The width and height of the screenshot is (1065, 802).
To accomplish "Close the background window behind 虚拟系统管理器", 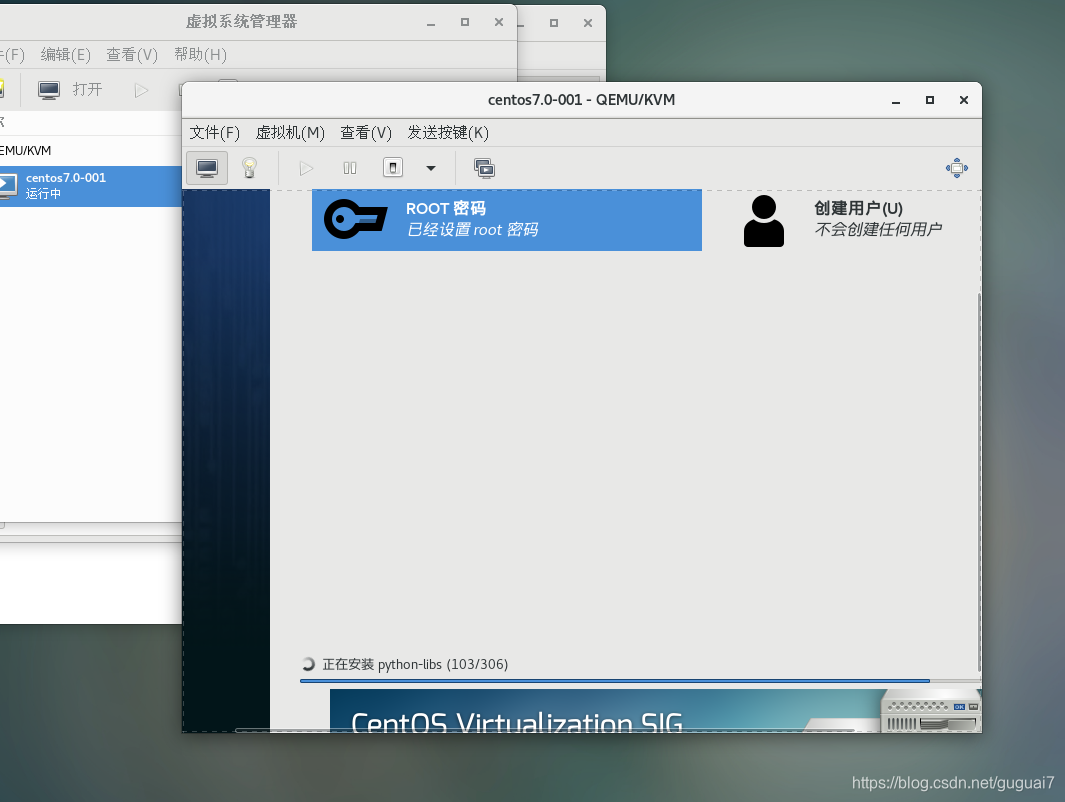I will [x=588, y=23].
